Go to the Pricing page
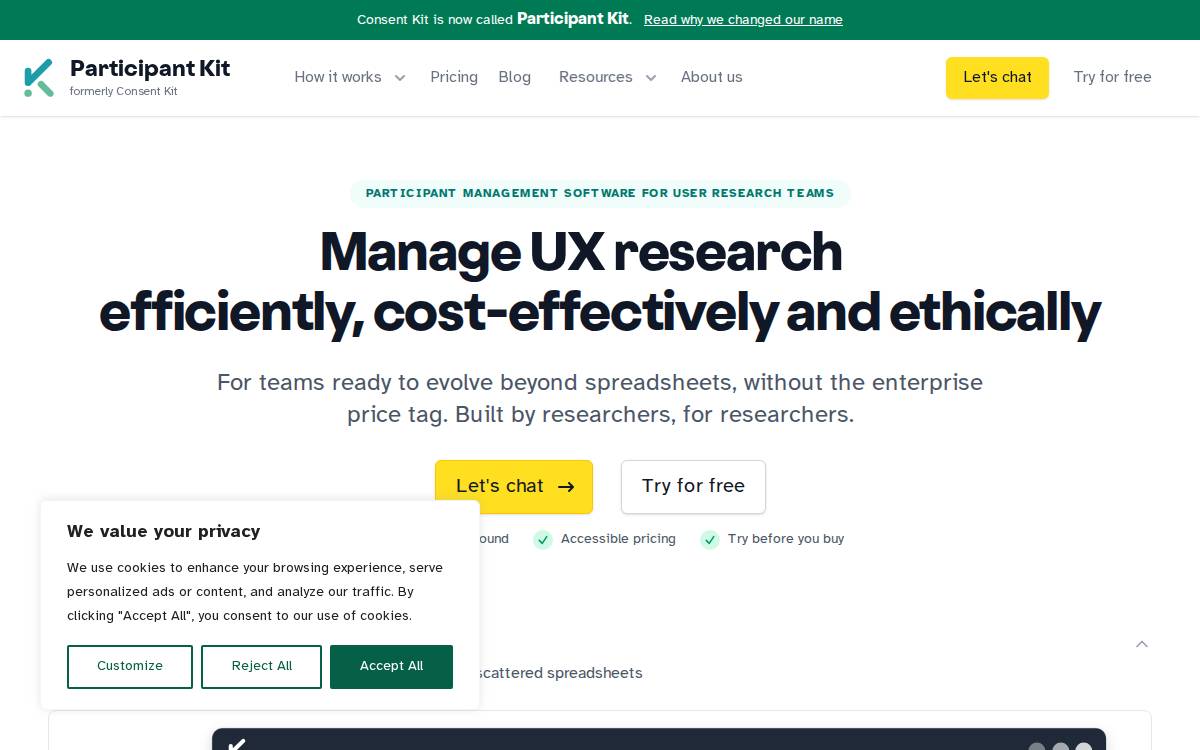 (x=454, y=77)
